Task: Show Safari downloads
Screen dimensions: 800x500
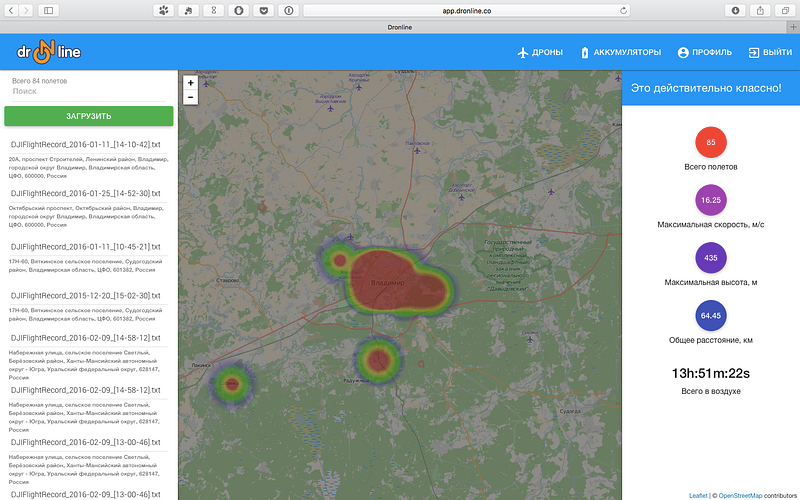Action: [735, 10]
